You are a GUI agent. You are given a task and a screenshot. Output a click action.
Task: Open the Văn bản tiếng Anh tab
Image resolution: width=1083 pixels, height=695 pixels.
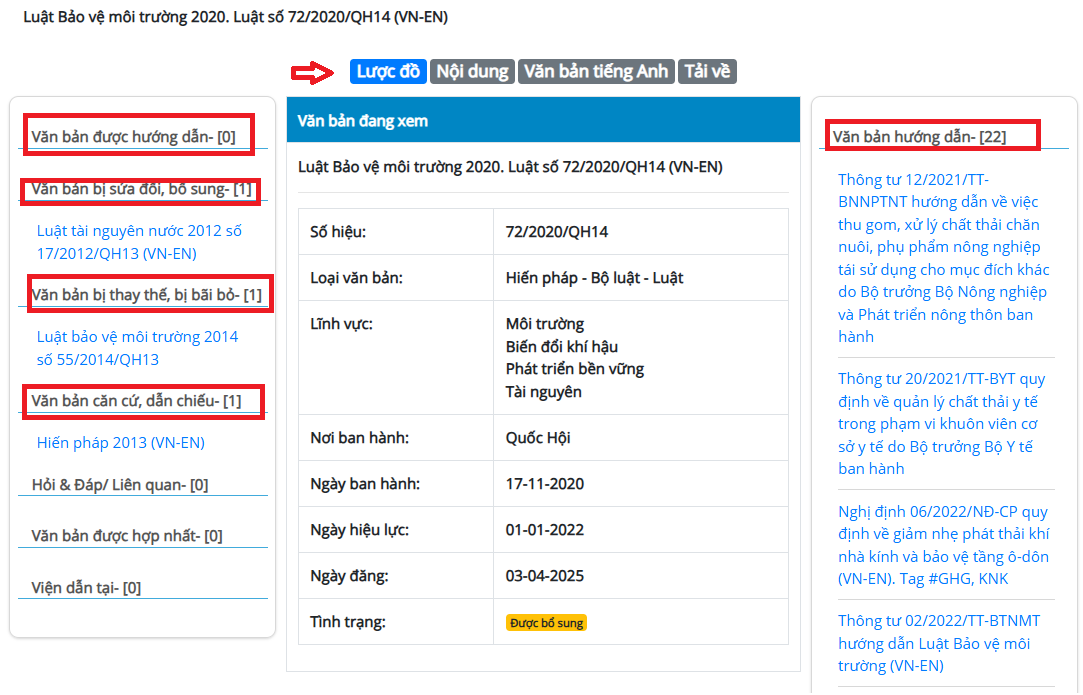596,71
